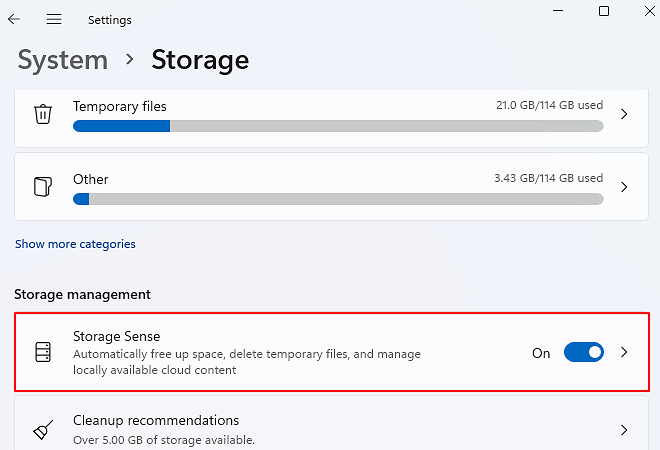Click the Storage Sense drive icon
This screenshot has height=450, width=660.
[43, 352]
